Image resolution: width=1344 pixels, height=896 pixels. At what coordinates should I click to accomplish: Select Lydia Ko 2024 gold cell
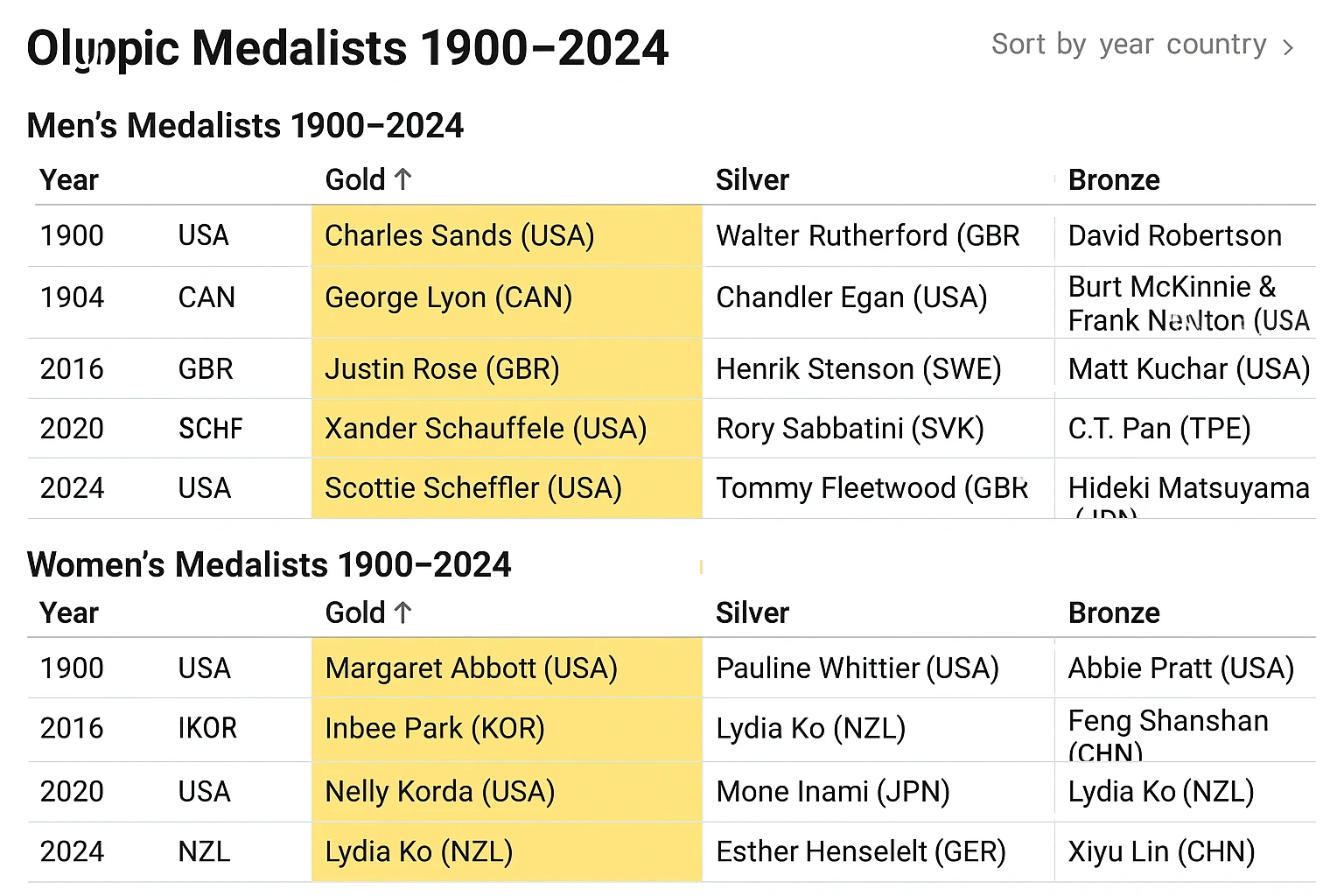tap(418, 850)
